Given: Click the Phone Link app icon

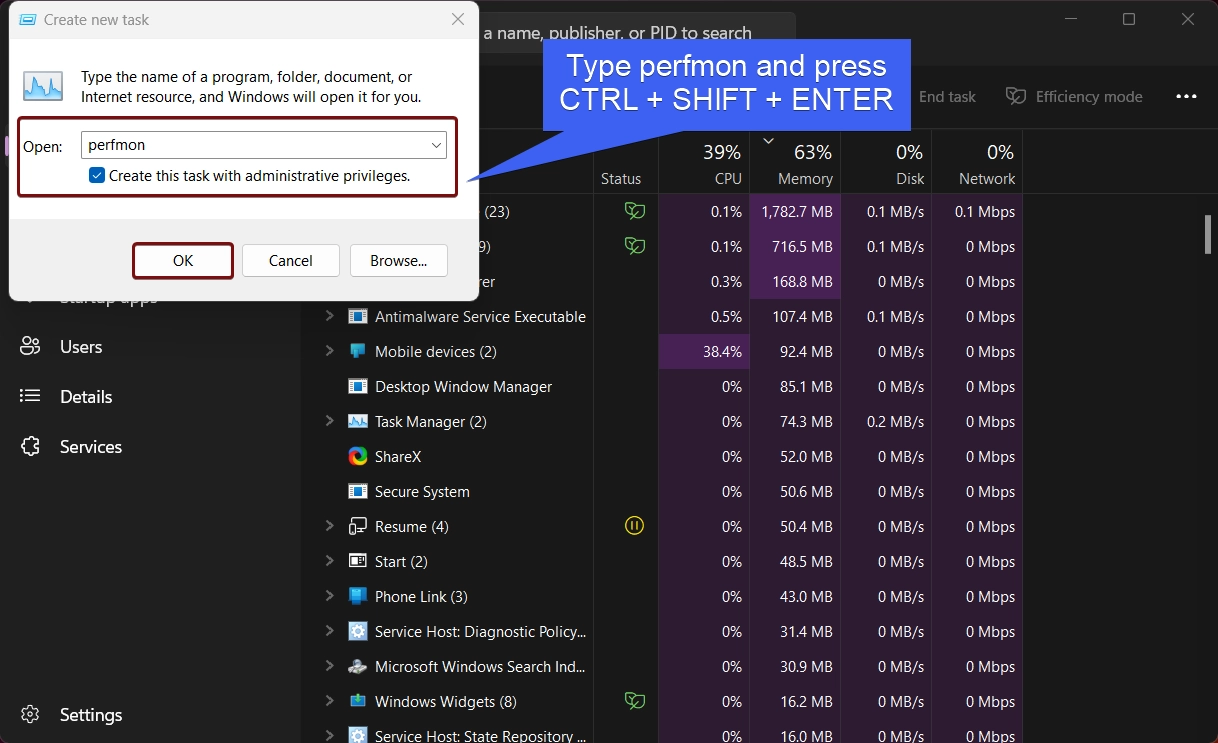Looking at the screenshot, I should (357, 596).
